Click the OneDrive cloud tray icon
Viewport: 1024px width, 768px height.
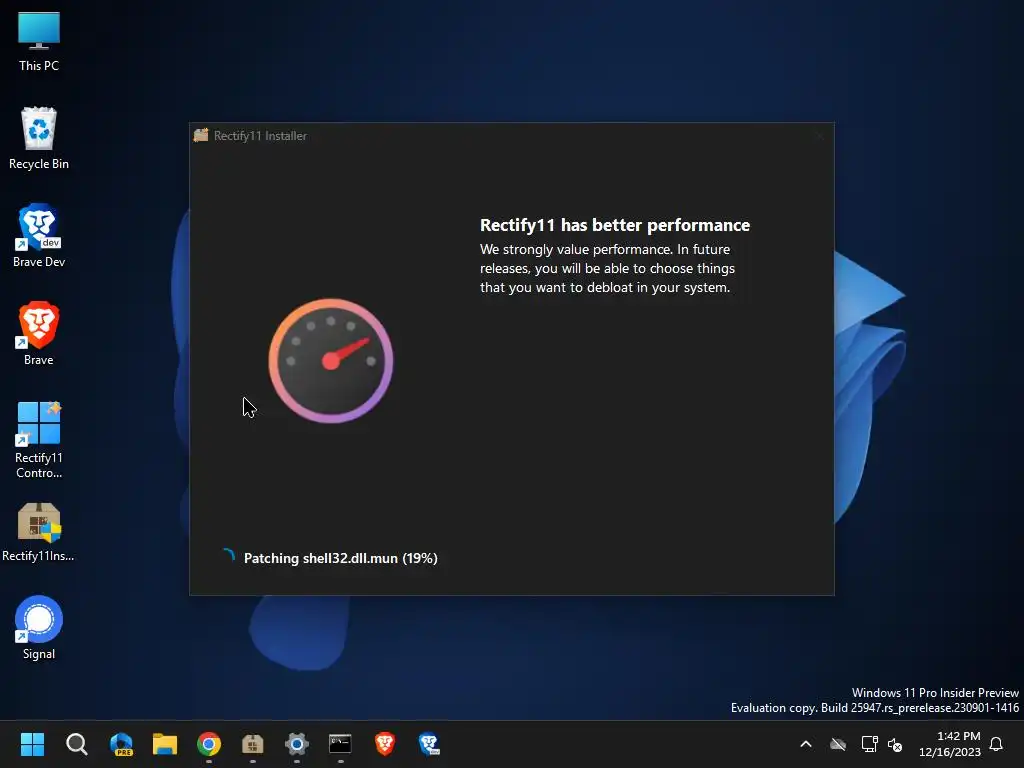point(838,744)
